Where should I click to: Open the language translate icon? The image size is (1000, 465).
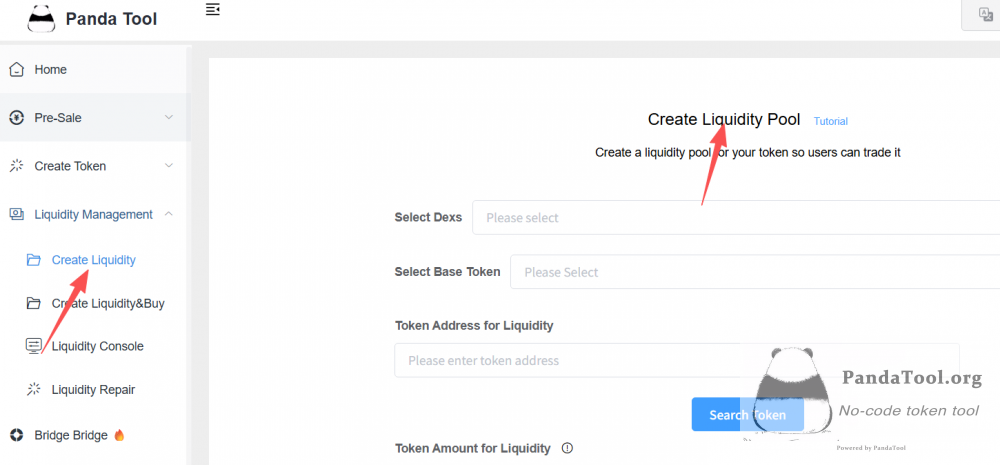(x=985, y=15)
